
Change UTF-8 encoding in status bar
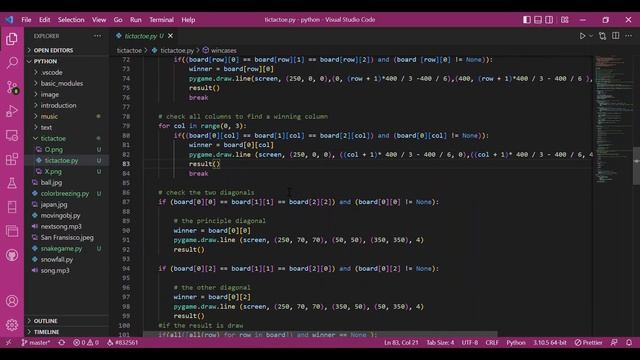pyautogui.click(x=470, y=342)
